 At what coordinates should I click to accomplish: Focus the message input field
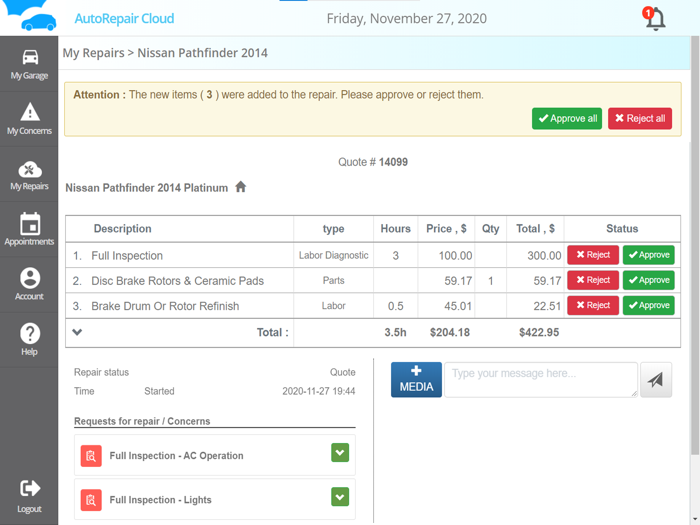click(x=541, y=380)
